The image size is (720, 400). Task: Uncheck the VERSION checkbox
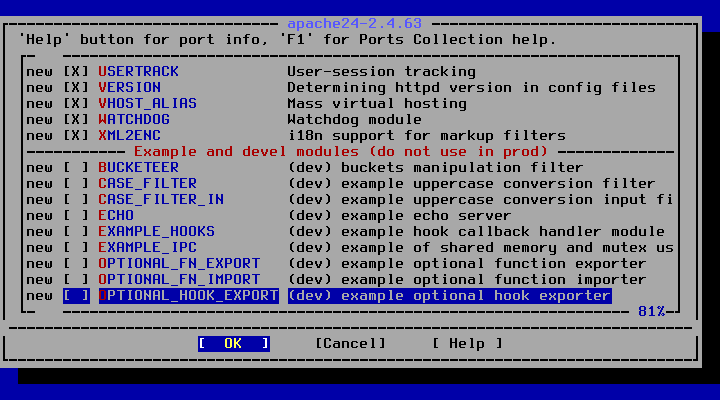click(76, 88)
